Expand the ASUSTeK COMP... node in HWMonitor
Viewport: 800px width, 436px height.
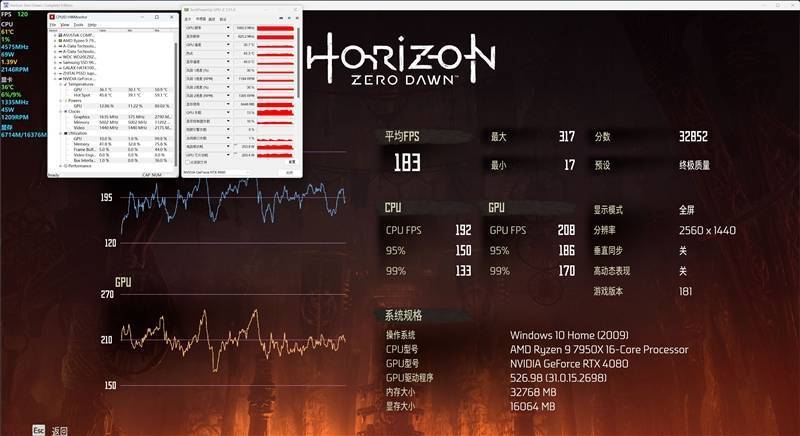55,35
